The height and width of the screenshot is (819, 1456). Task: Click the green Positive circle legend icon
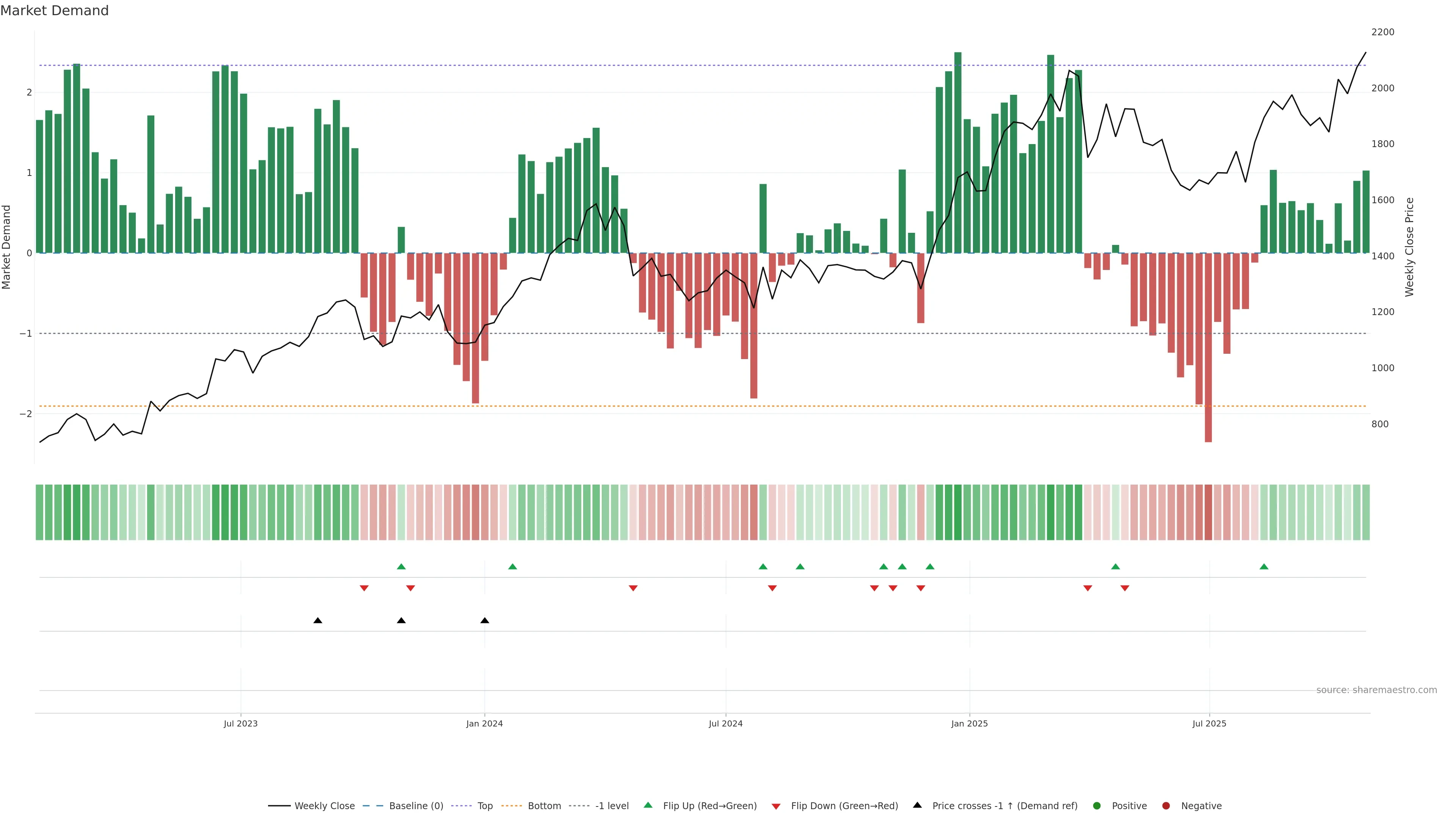click(x=1097, y=806)
